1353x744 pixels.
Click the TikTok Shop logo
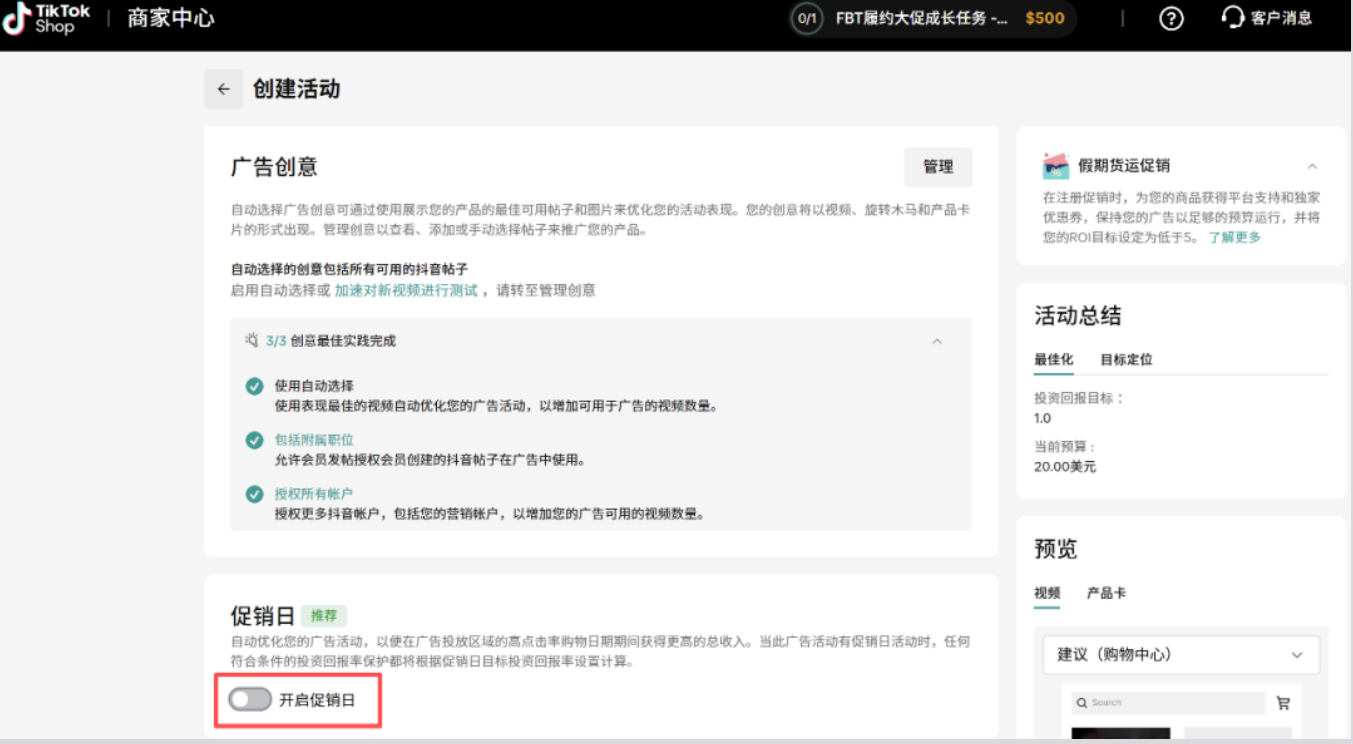(x=45, y=19)
